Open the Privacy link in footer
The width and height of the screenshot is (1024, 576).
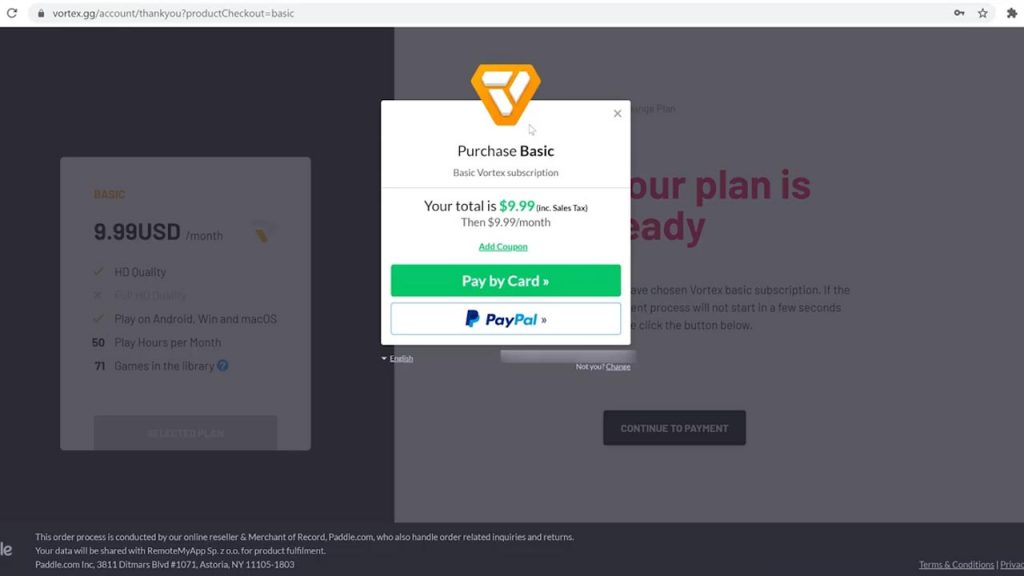1012,564
